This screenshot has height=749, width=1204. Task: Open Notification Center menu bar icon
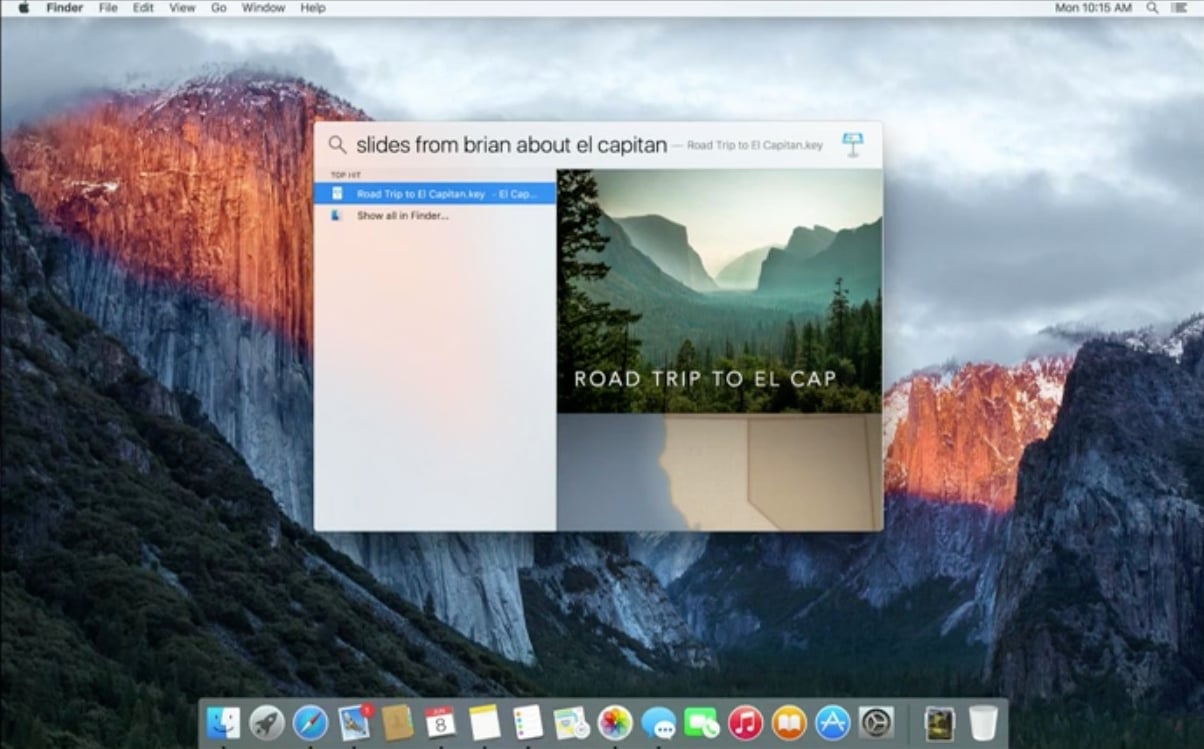(1181, 7)
